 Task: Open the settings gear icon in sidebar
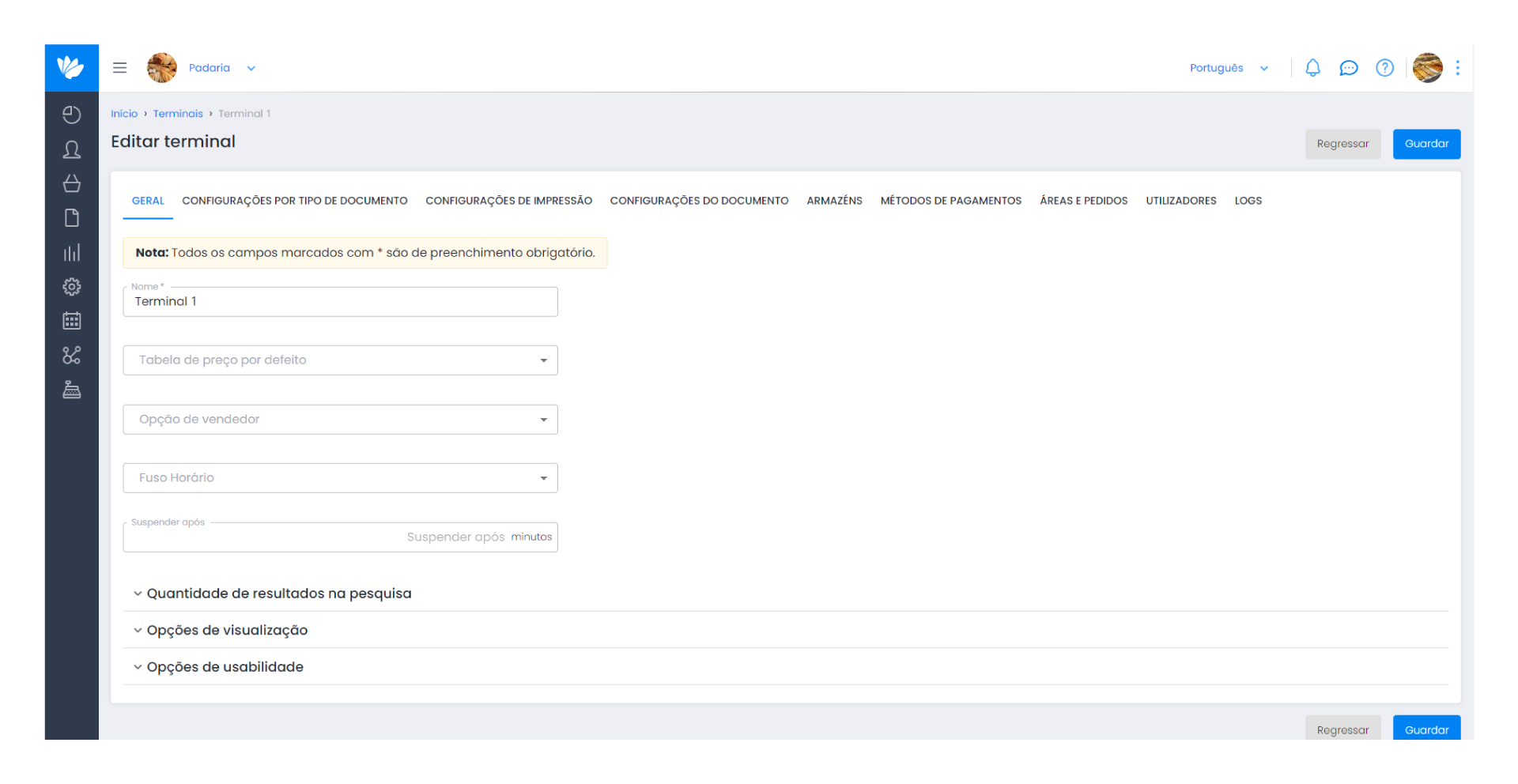[72, 287]
